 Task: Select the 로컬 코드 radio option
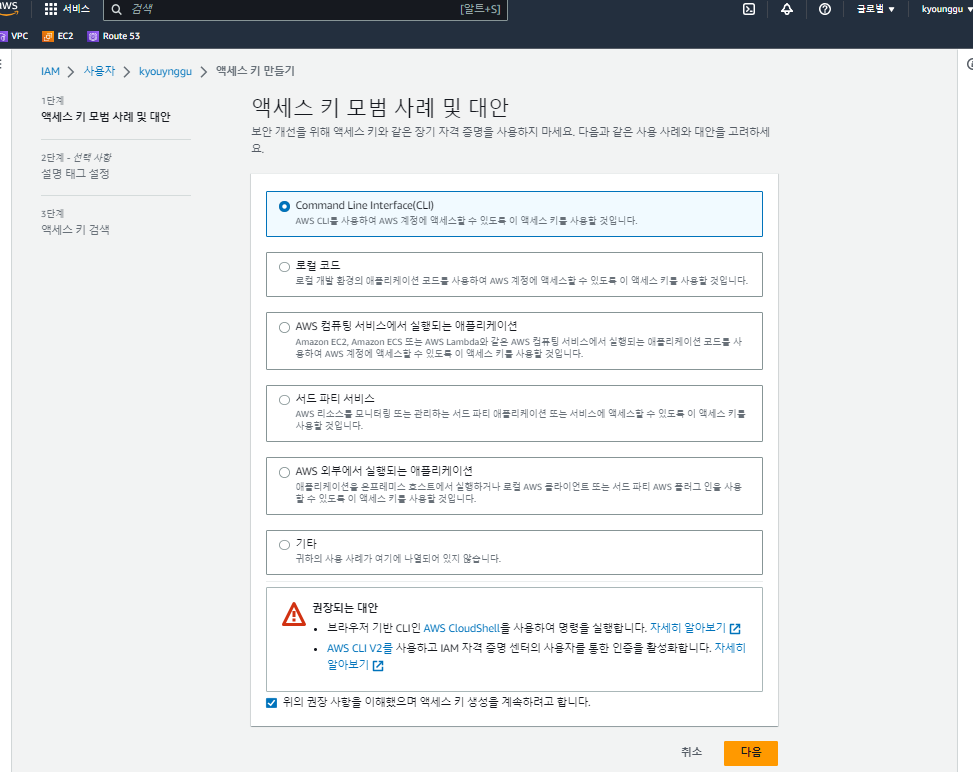(284, 267)
